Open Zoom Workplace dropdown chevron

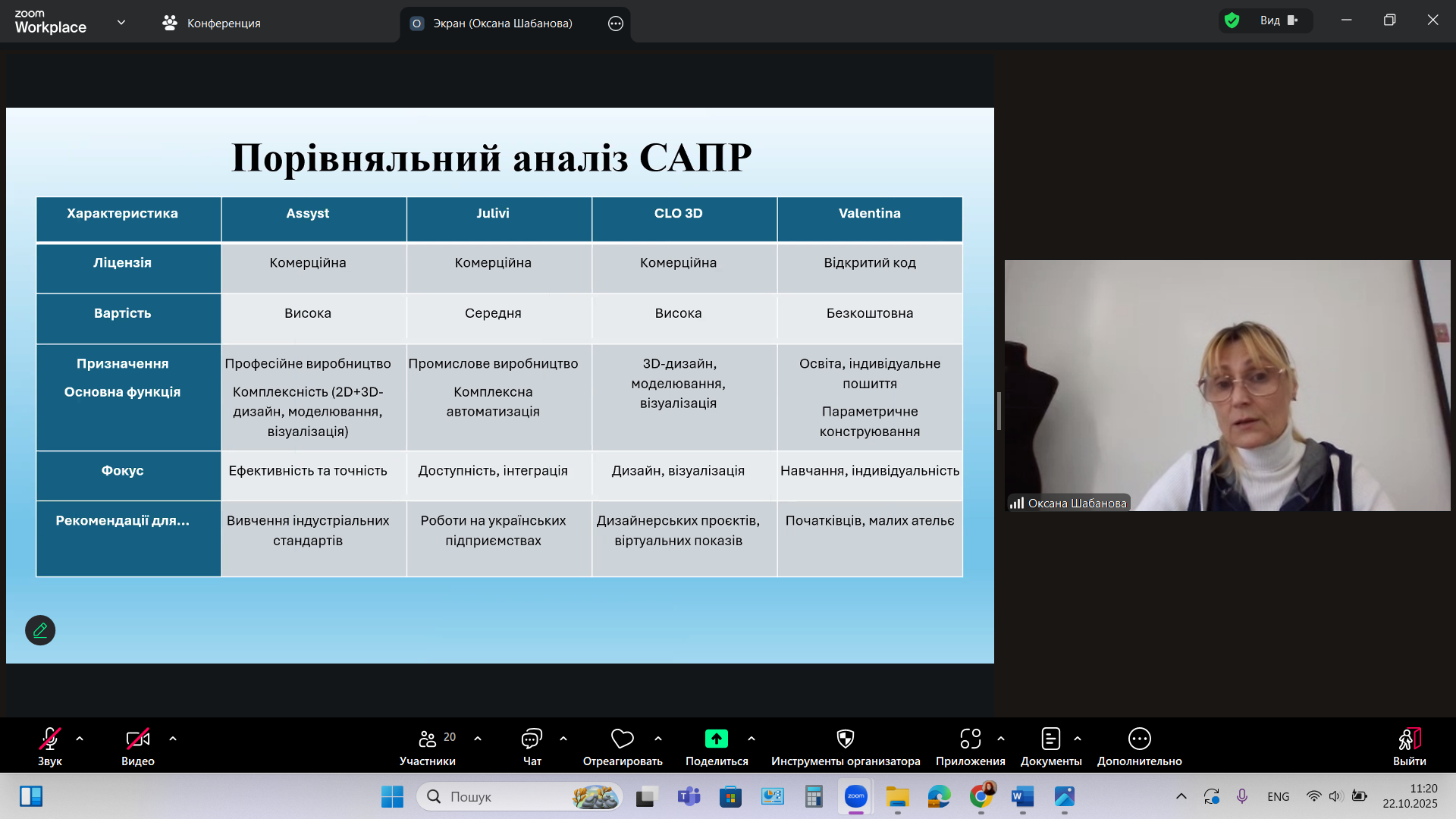121,23
